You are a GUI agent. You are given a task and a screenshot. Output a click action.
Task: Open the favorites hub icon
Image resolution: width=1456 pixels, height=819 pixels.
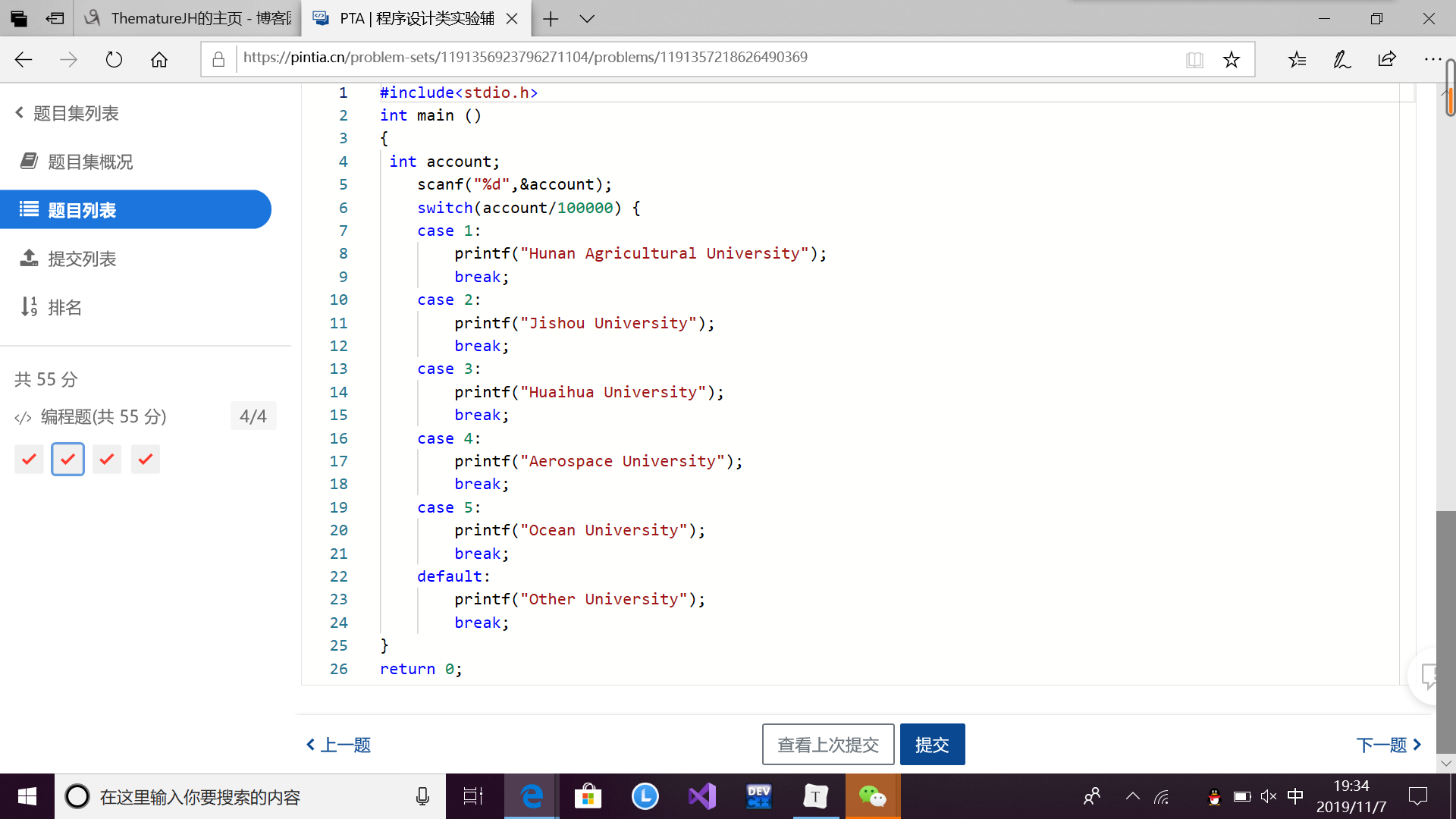(1297, 60)
